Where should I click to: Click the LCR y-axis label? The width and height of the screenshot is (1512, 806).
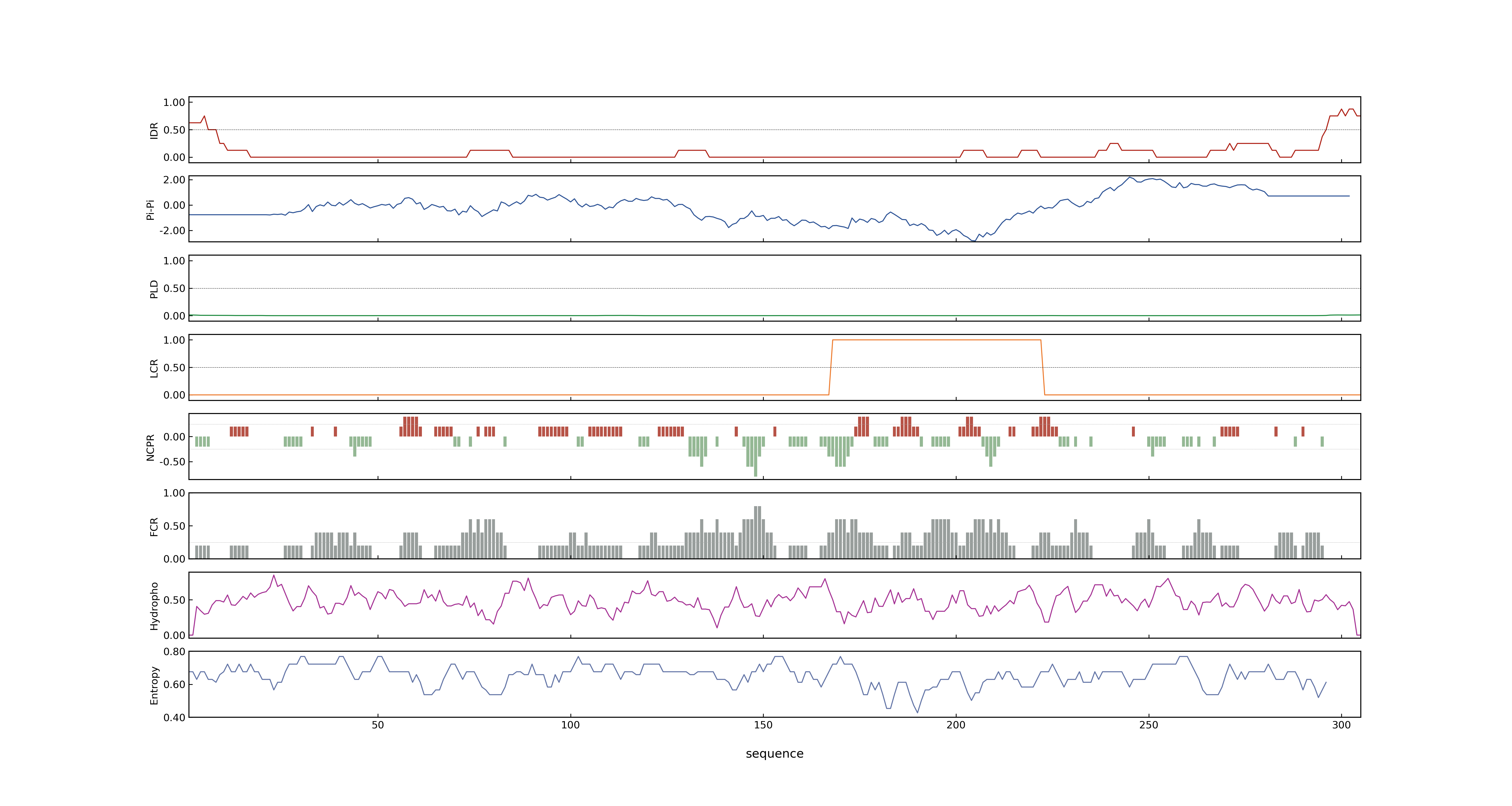tap(154, 368)
